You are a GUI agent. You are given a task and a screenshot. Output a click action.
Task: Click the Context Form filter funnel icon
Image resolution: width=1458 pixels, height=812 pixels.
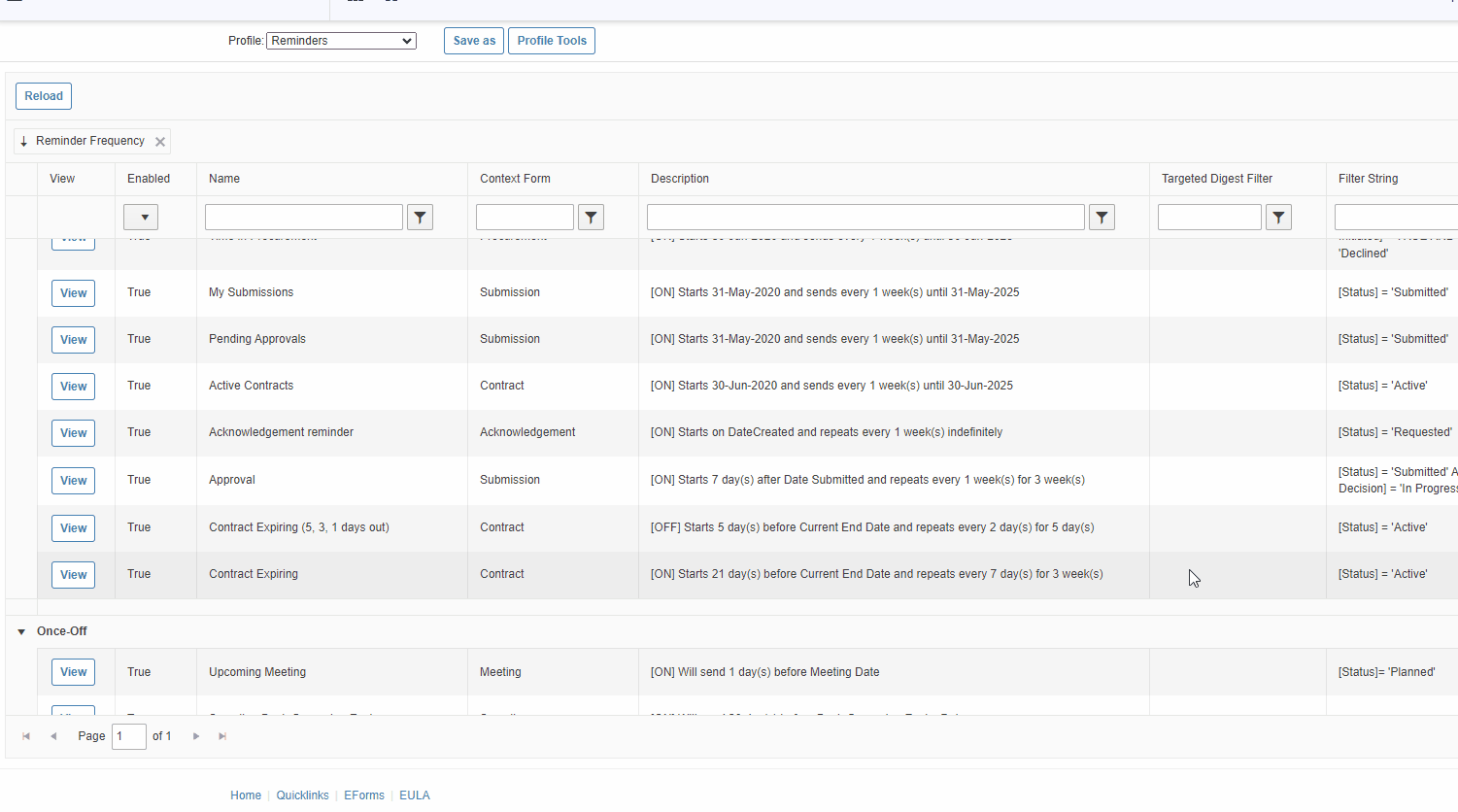click(591, 218)
